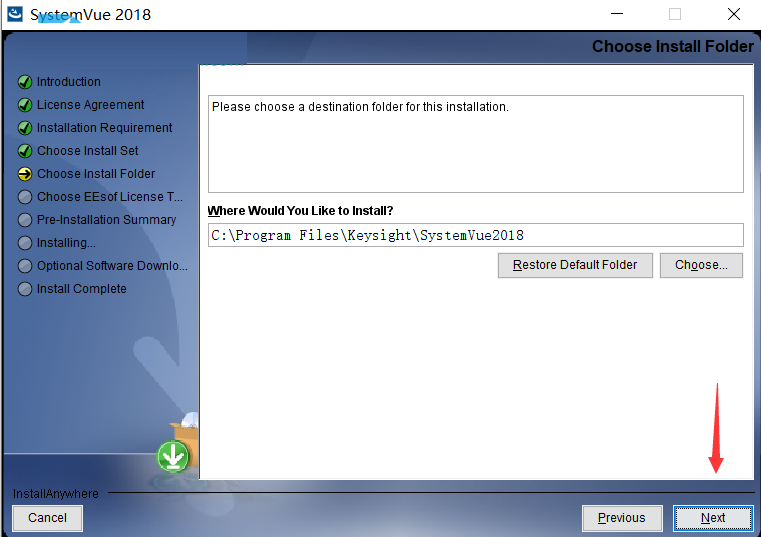
Task: Cancel the SystemVue installation
Action: (48, 518)
